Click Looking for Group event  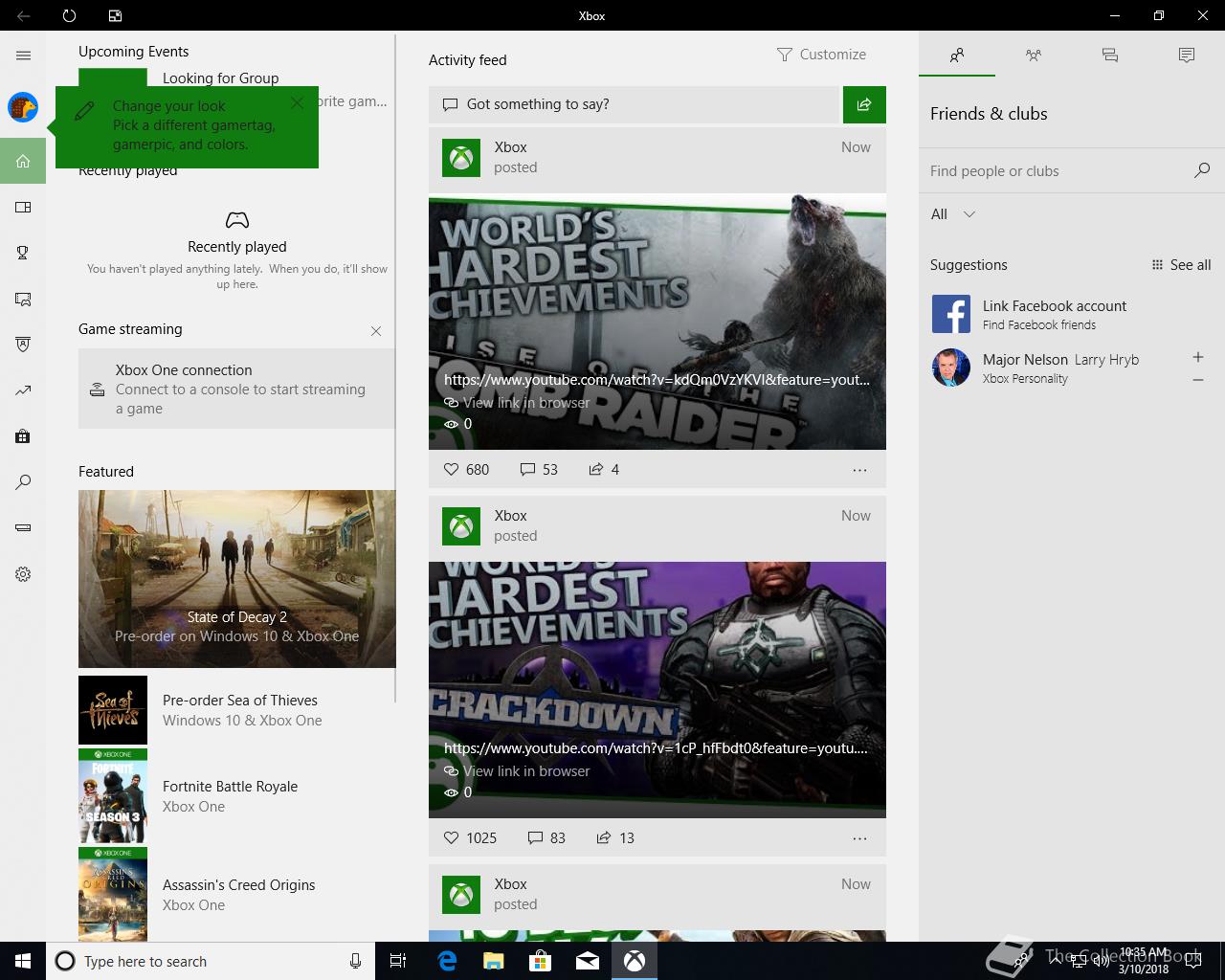tap(221, 78)
